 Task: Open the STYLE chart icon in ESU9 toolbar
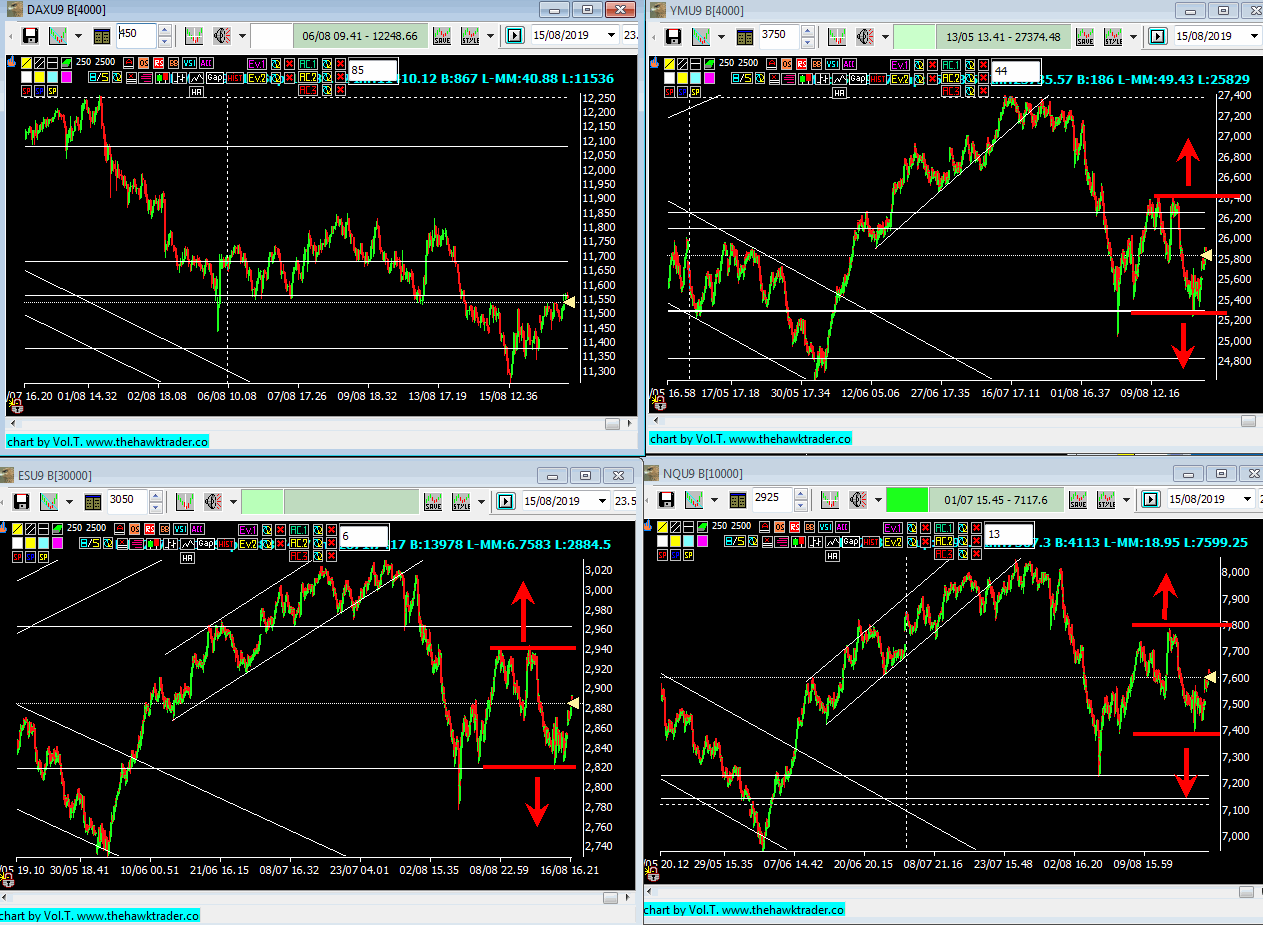(x=462, y=500)
